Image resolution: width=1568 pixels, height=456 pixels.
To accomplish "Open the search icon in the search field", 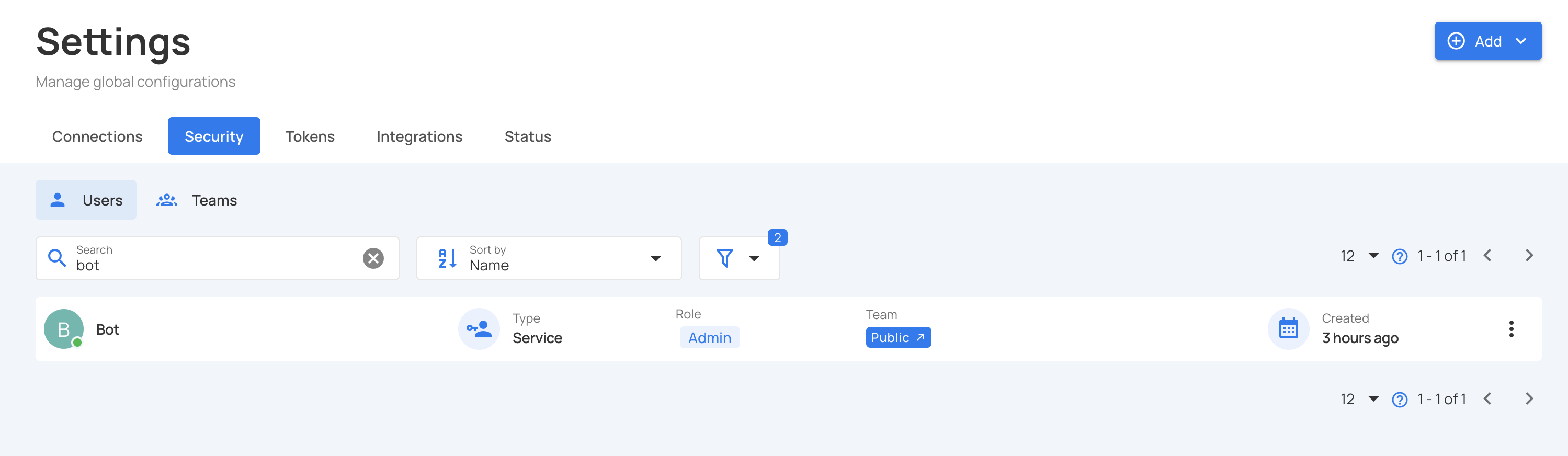I will (x=57, y=257).
